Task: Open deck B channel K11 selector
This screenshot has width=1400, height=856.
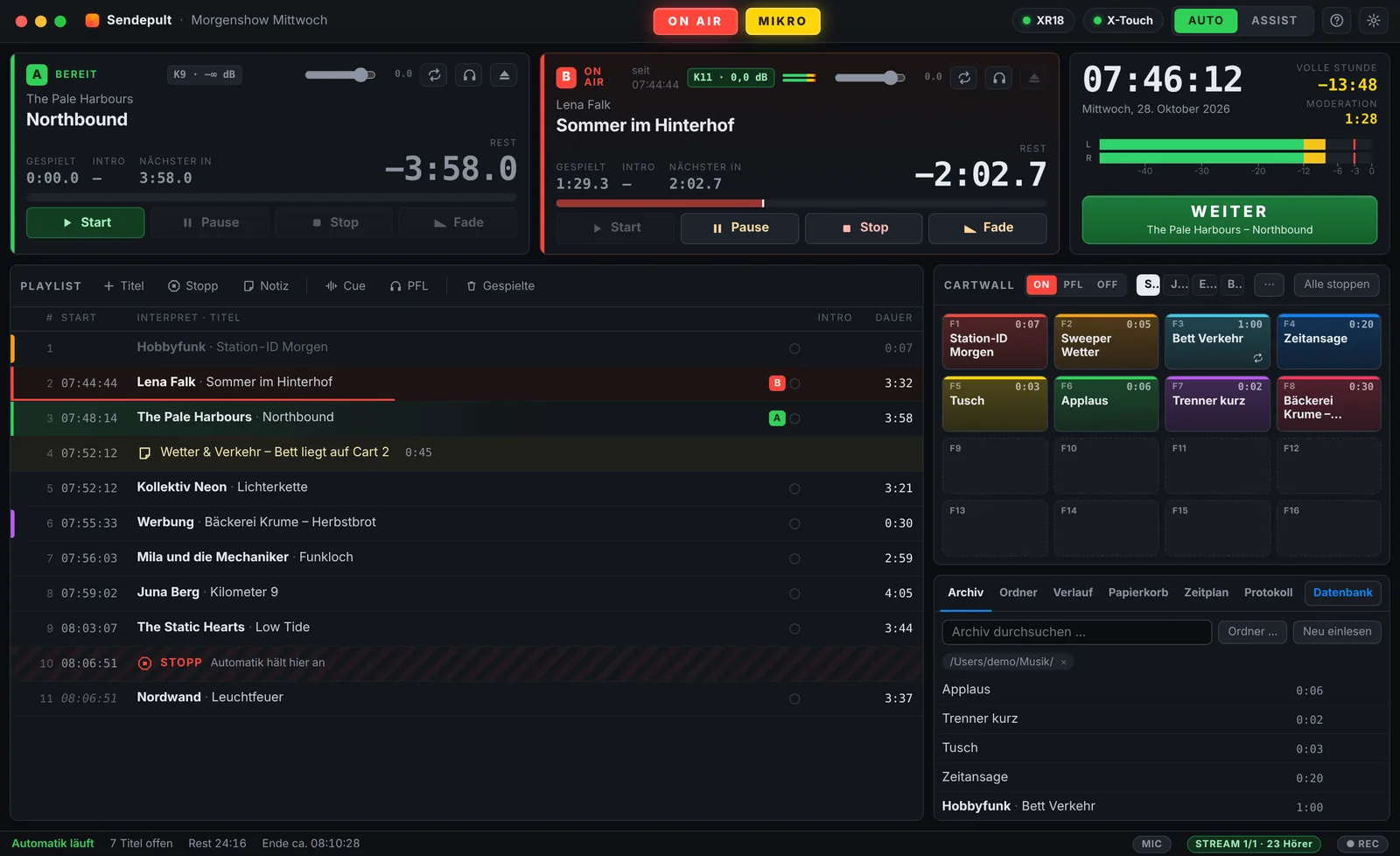Action: coord(731,78)
